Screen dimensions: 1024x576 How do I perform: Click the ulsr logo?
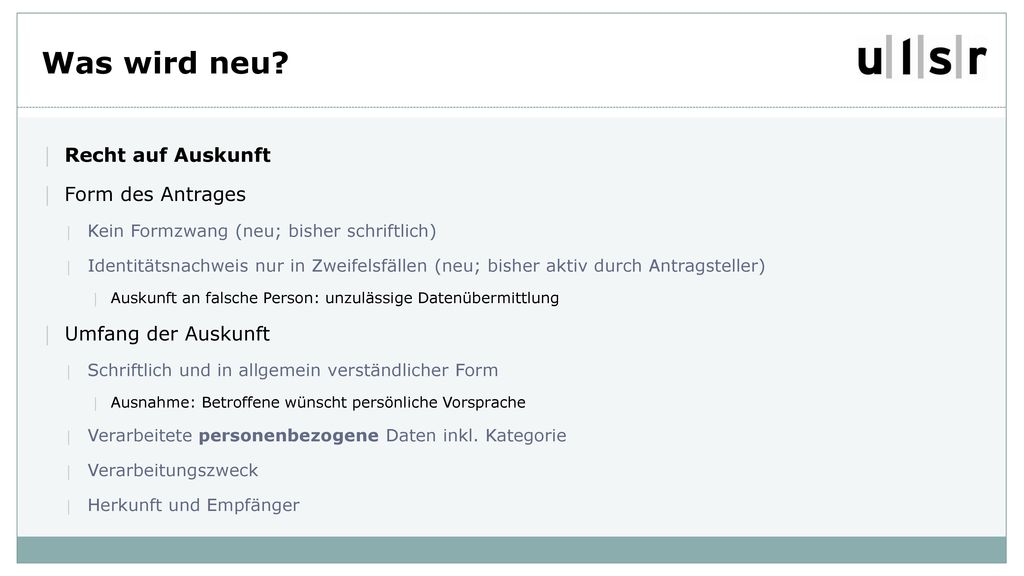[x=921, y=57]
